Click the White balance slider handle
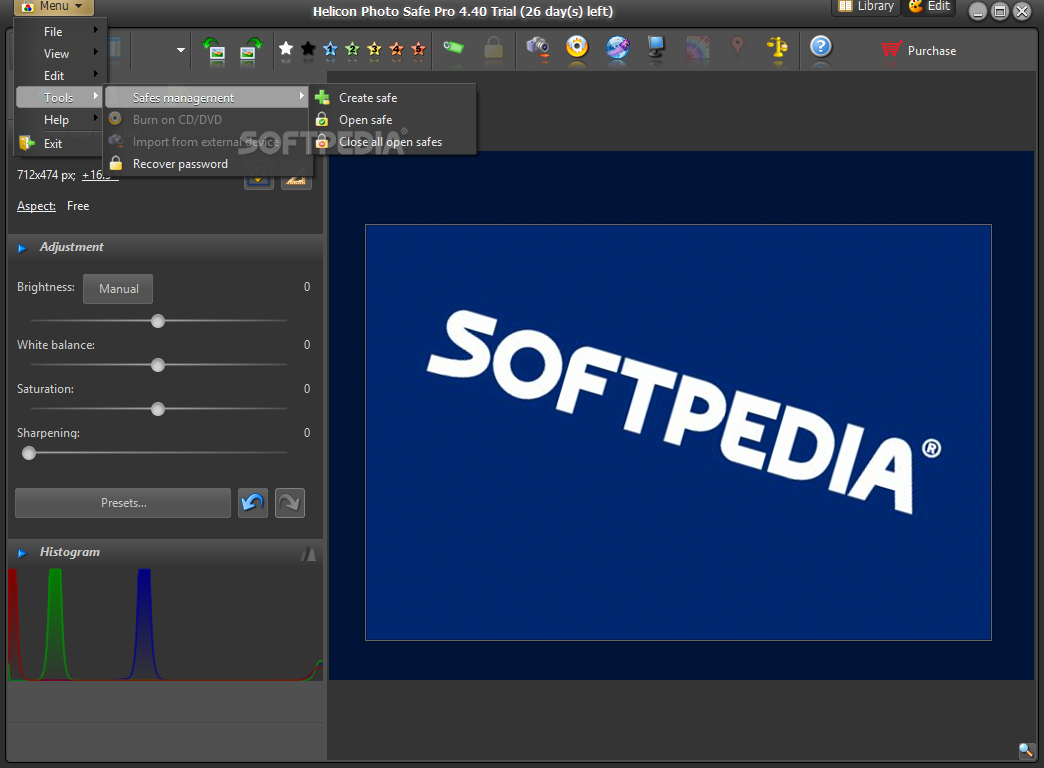1044x768 pixels. pos(158,365)
